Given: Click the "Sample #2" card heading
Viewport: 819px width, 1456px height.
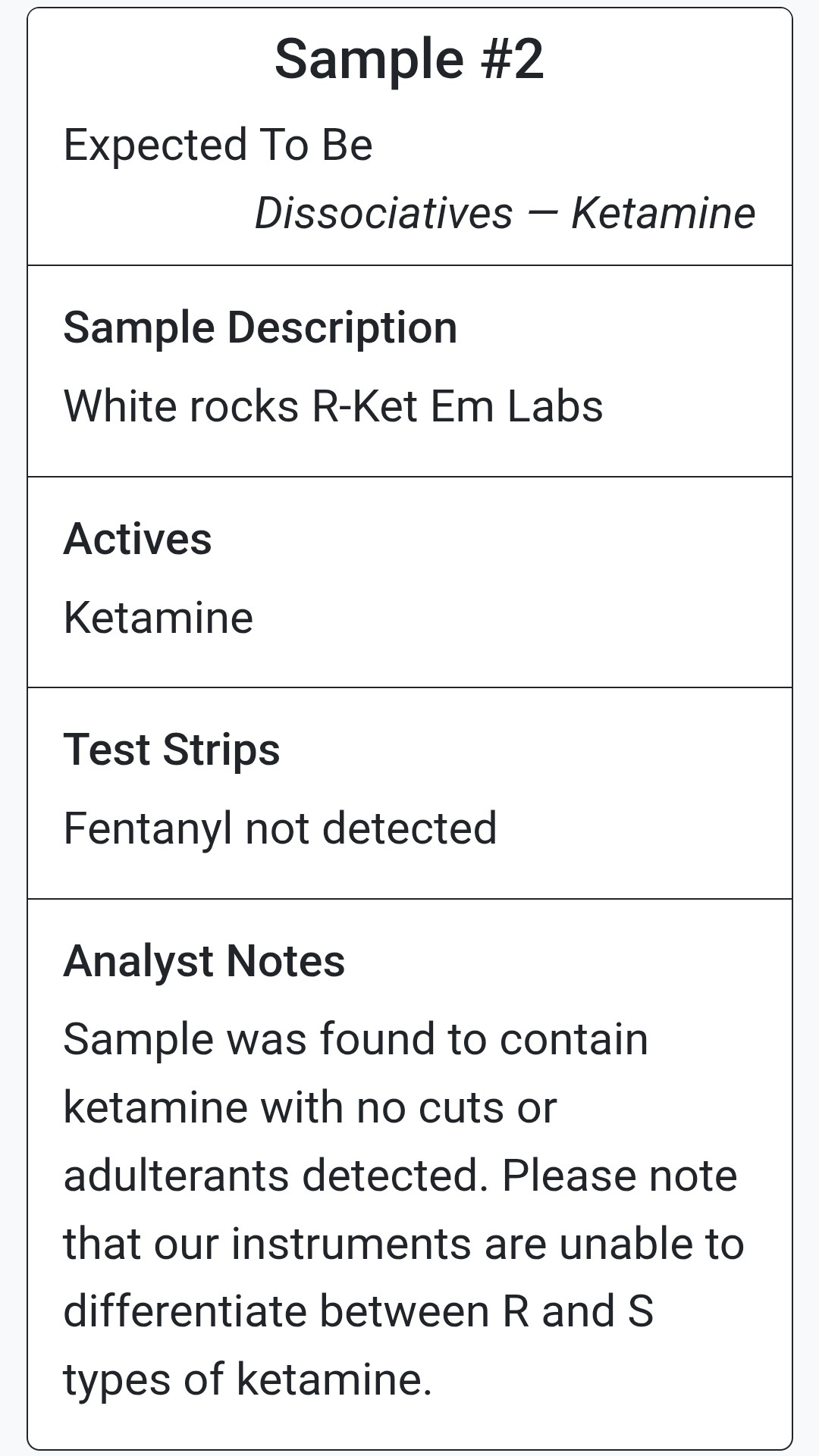Looking at the screenshot, I should 409,60.
